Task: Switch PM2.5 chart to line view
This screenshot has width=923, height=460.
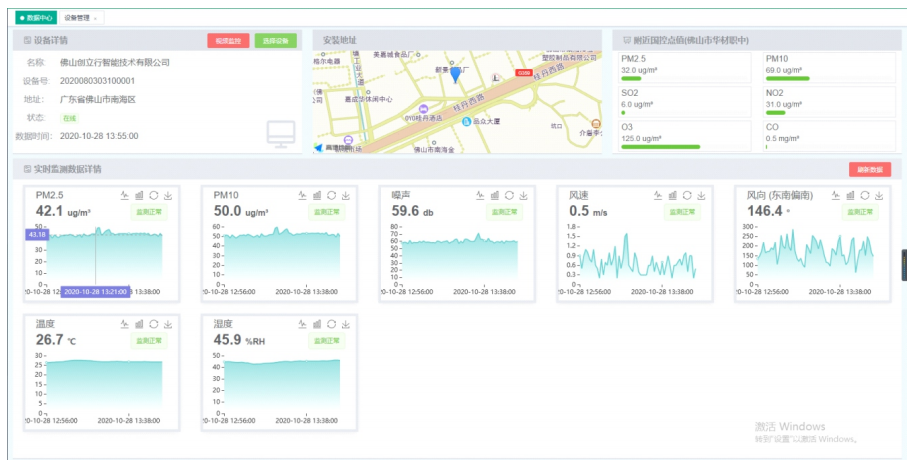Action: [125, 195]
